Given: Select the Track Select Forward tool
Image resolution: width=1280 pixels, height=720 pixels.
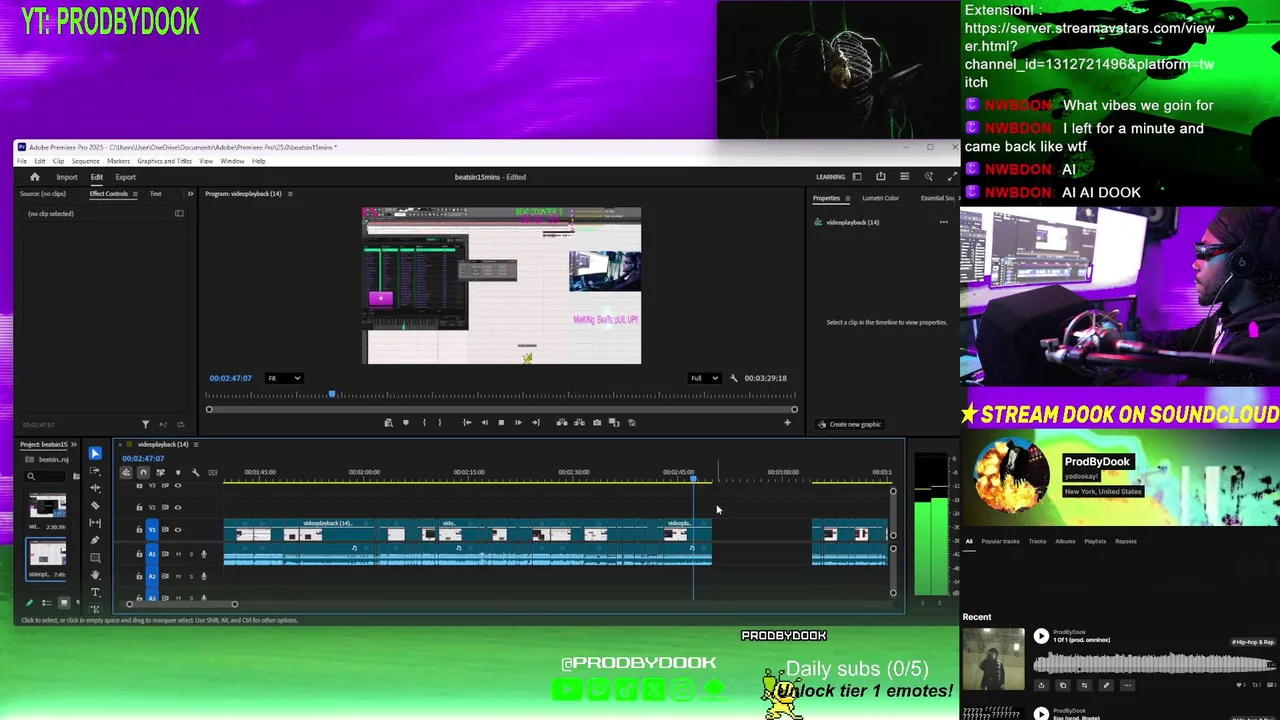Looking at the screenshot, I should (95, 471).
